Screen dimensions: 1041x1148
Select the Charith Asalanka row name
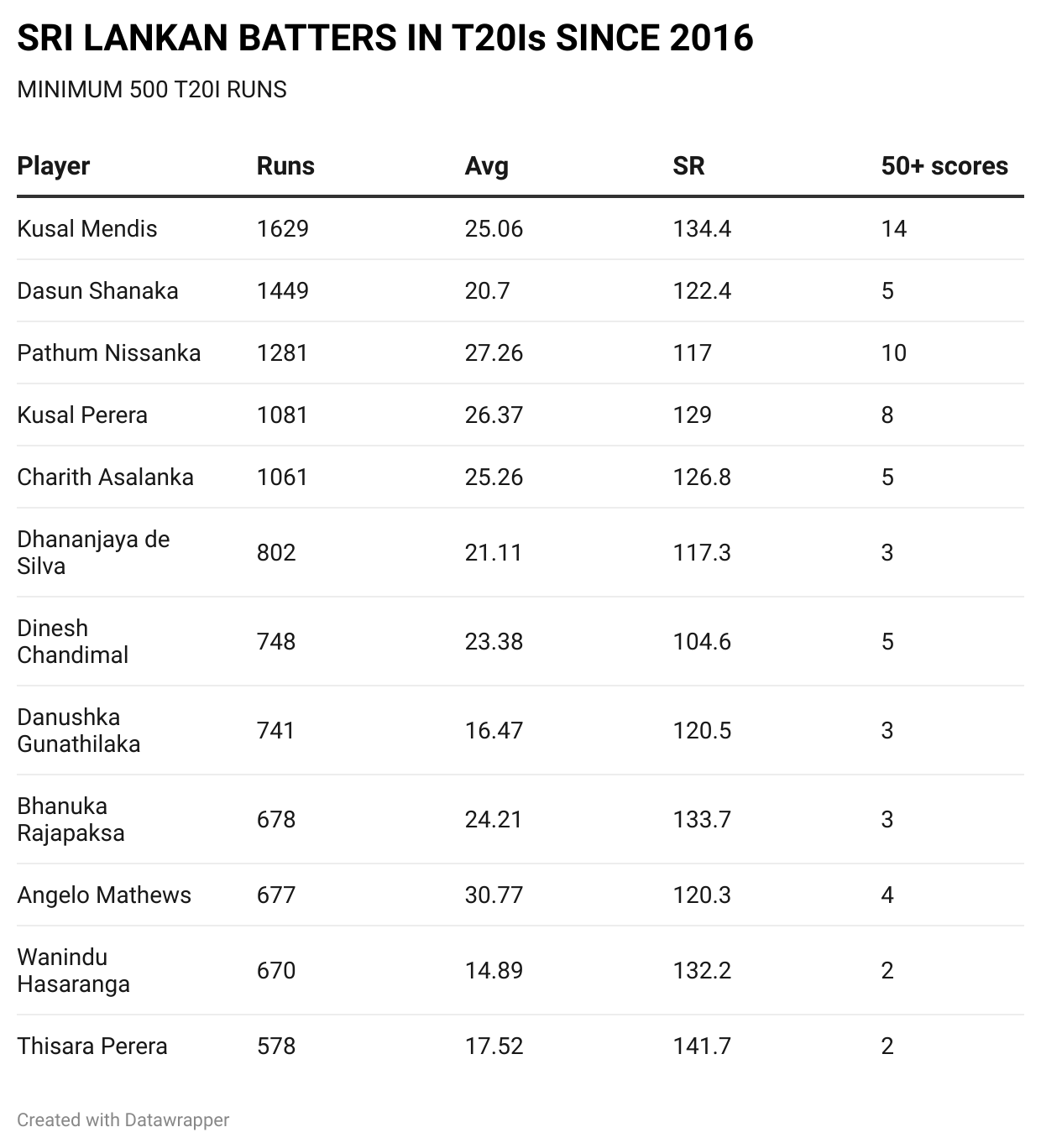tap(106, 477)
